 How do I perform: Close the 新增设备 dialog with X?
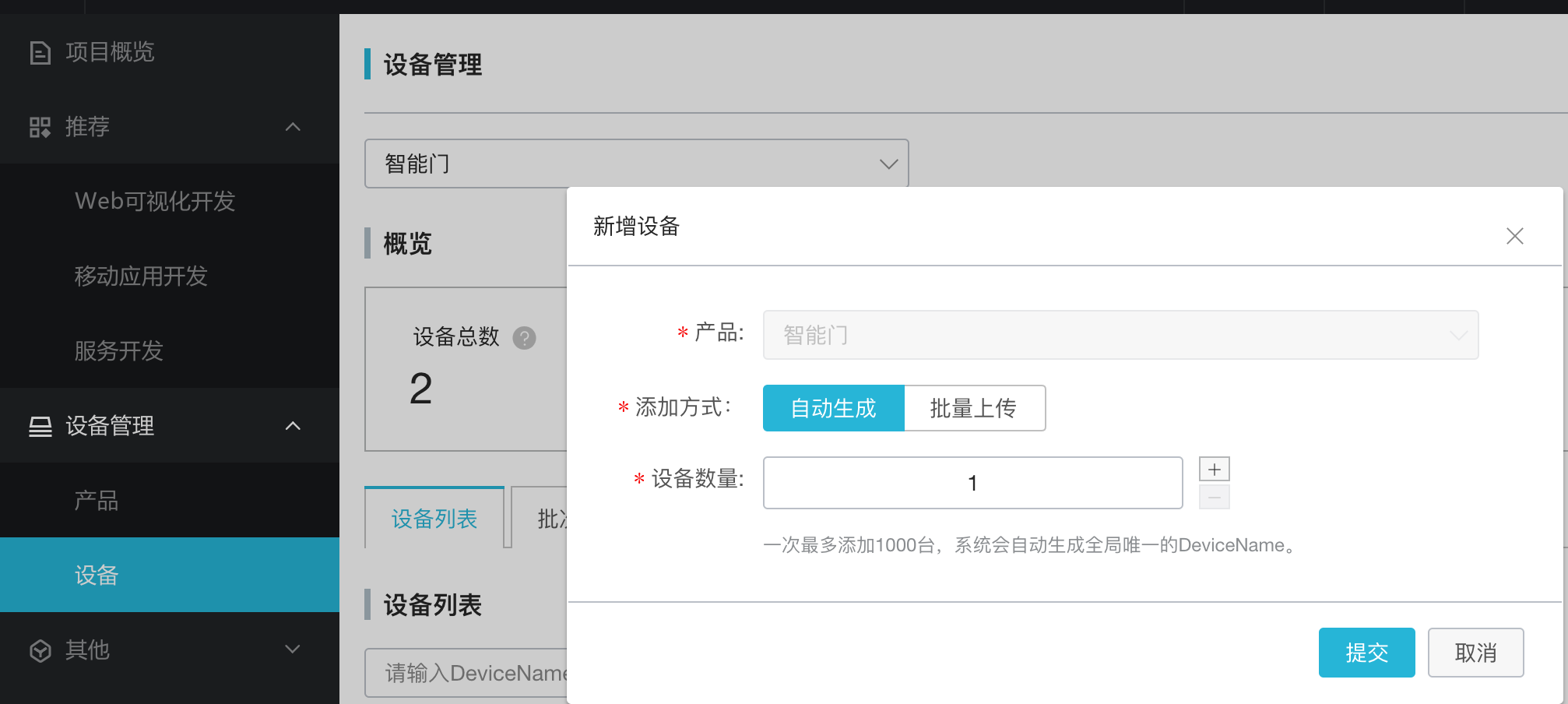click(x=1514, y=236)
